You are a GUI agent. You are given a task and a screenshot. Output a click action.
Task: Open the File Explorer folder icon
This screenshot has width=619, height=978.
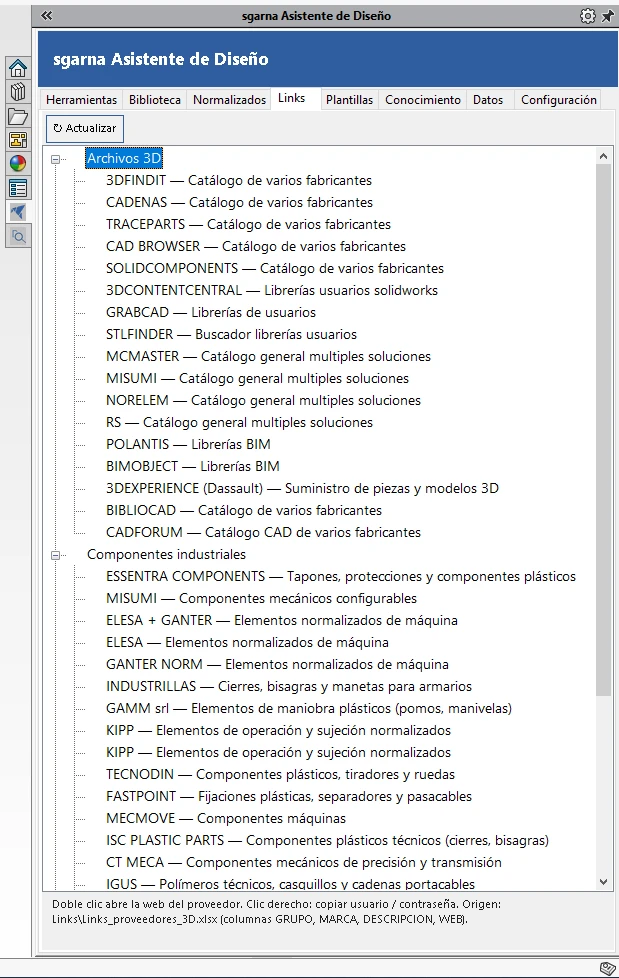[18, 116]
